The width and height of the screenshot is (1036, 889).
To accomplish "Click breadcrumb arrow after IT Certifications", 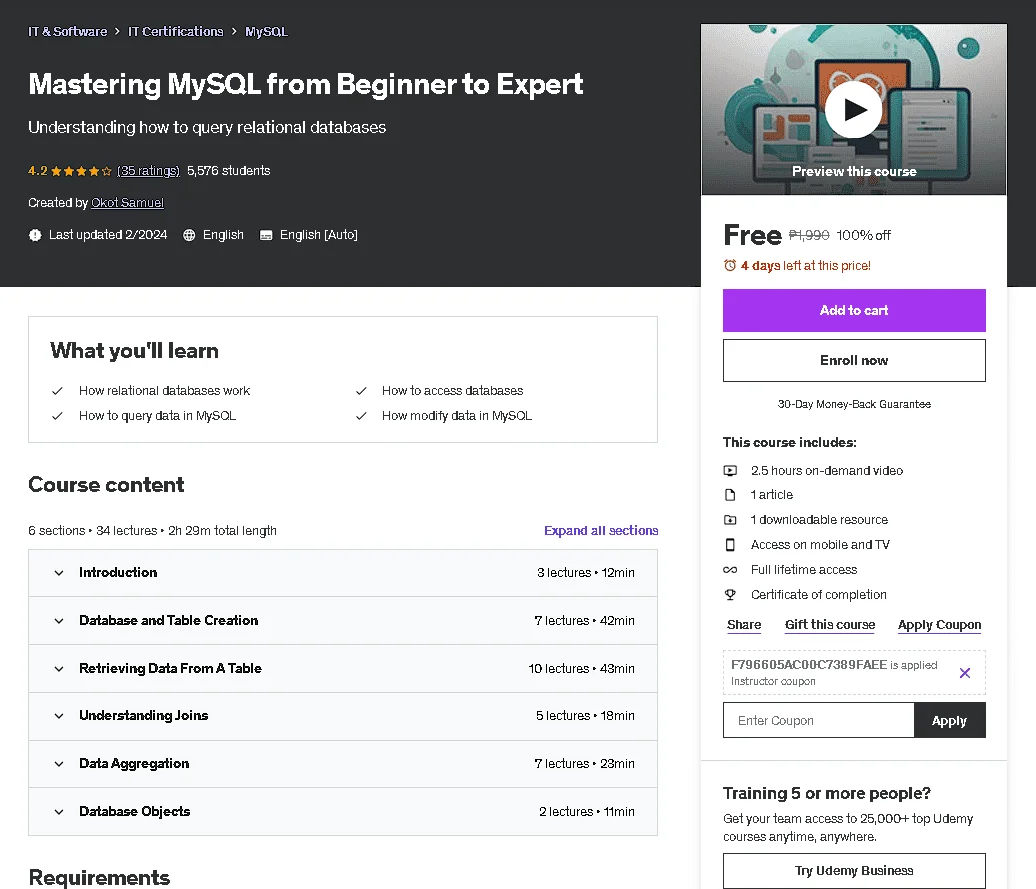I will (x=234, y=32).
